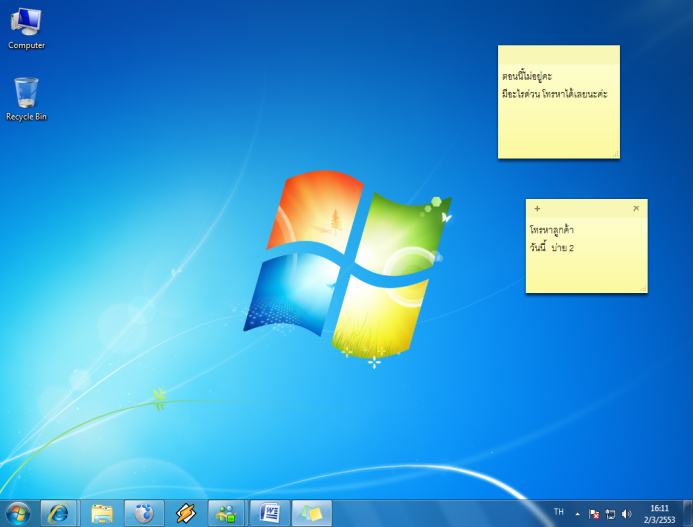Open the clock showing 16:11
This screenshot has height=527, width=693.
(x=659, y=514)
